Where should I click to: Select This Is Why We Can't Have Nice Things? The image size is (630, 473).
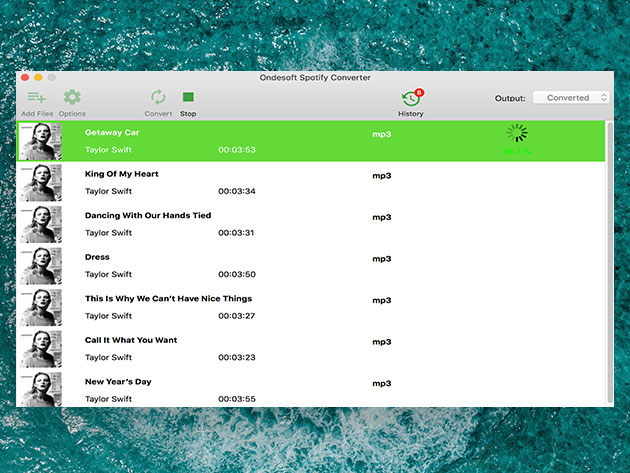168,299
